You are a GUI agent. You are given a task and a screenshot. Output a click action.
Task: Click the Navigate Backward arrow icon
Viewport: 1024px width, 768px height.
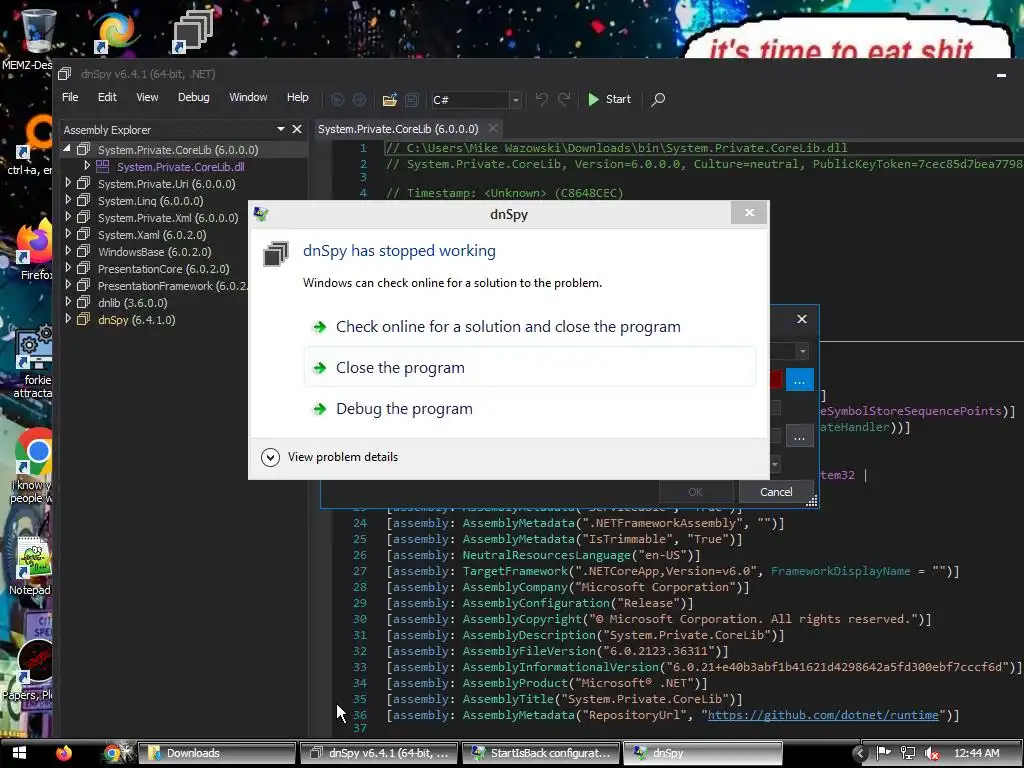338,99
